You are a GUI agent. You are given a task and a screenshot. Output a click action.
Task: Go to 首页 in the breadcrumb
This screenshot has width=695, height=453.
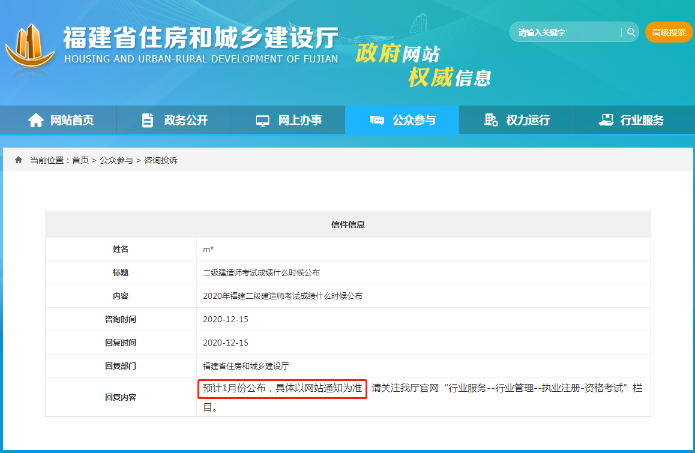point(80,160)
